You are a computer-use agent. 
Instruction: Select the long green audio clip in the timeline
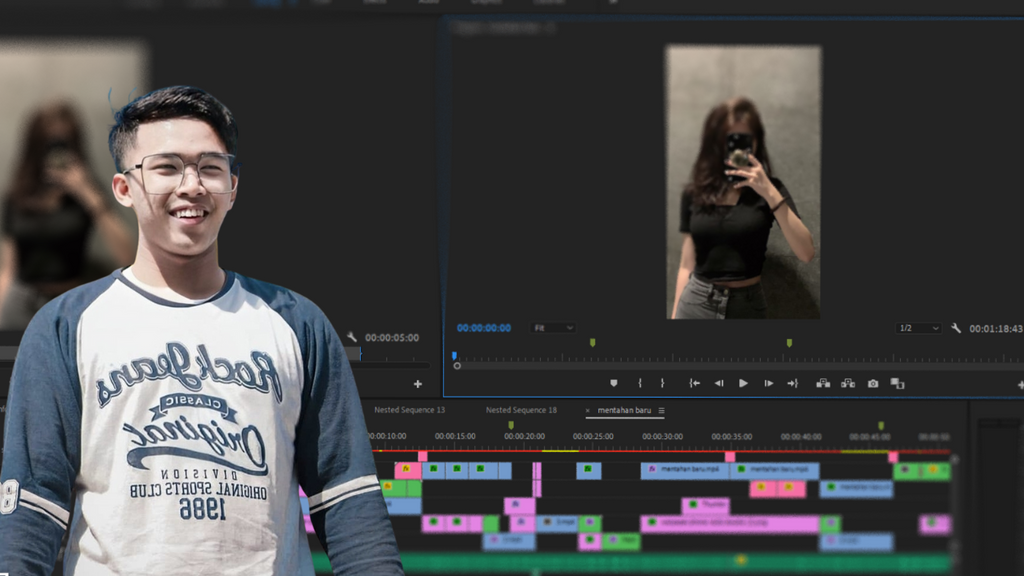(632, 562)
